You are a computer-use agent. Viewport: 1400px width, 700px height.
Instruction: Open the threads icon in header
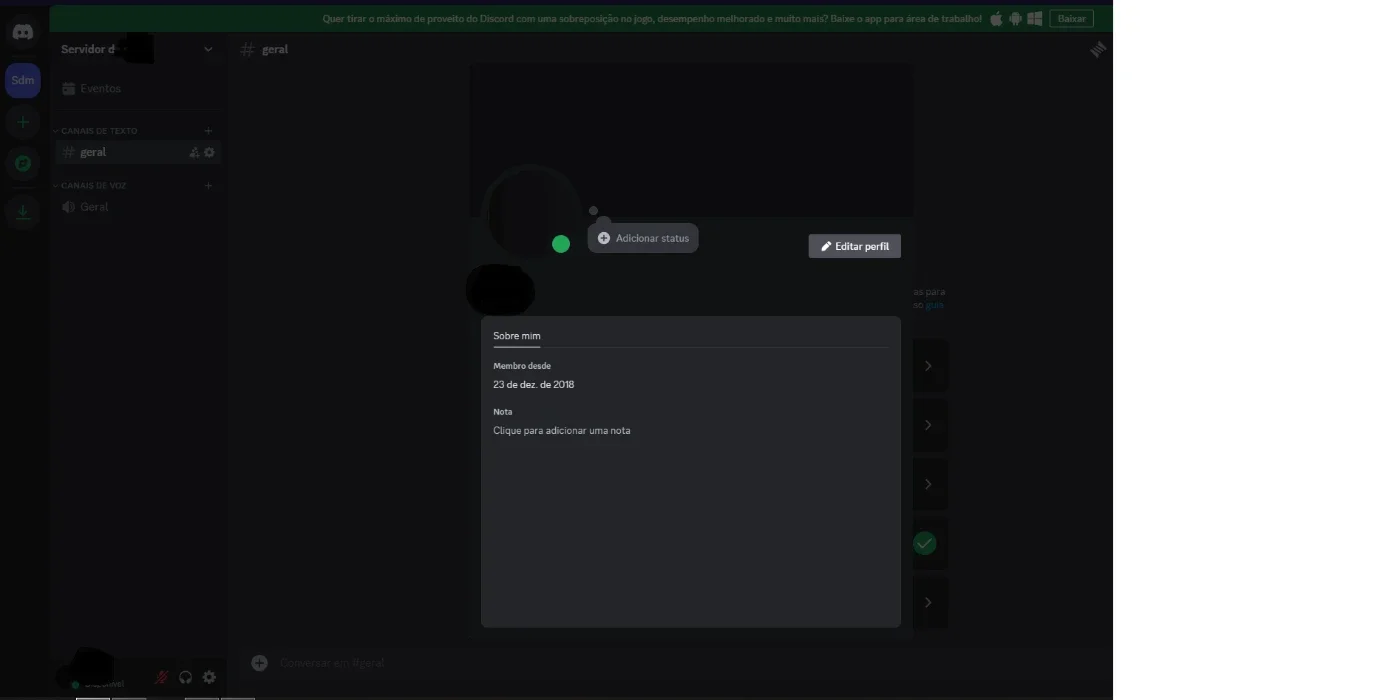1098,49
